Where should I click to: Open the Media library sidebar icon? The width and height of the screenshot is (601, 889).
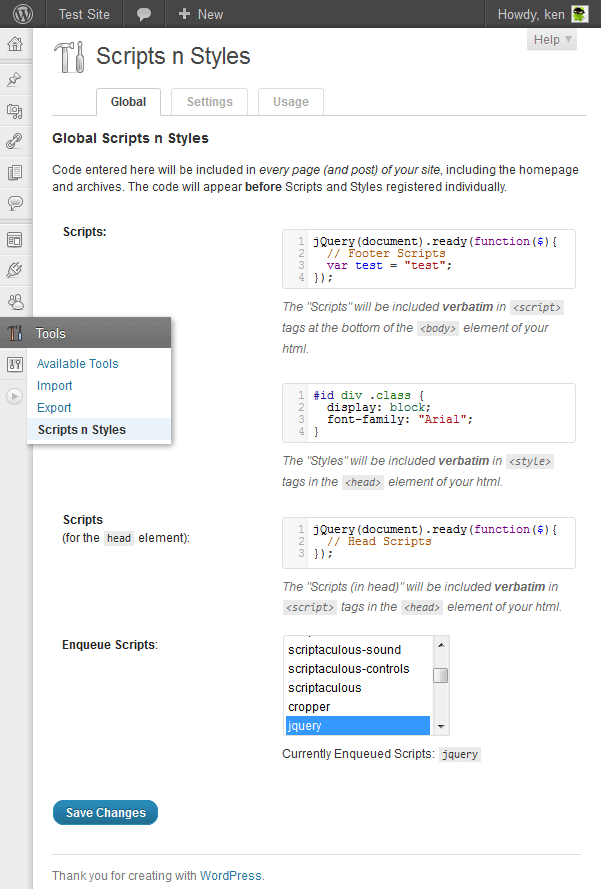[15, 111]
